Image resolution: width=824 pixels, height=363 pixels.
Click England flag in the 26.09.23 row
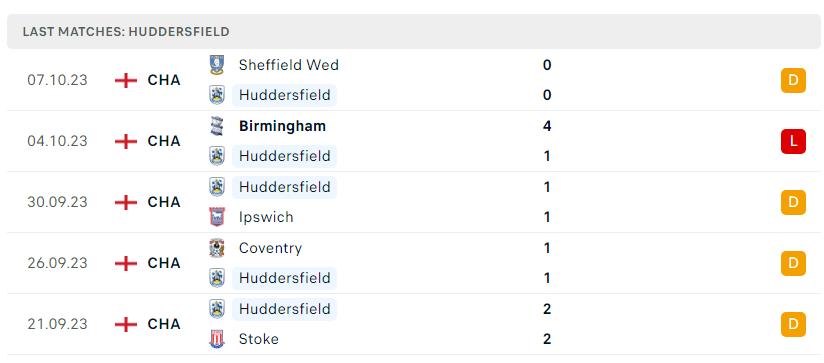[x=126, y=263]
